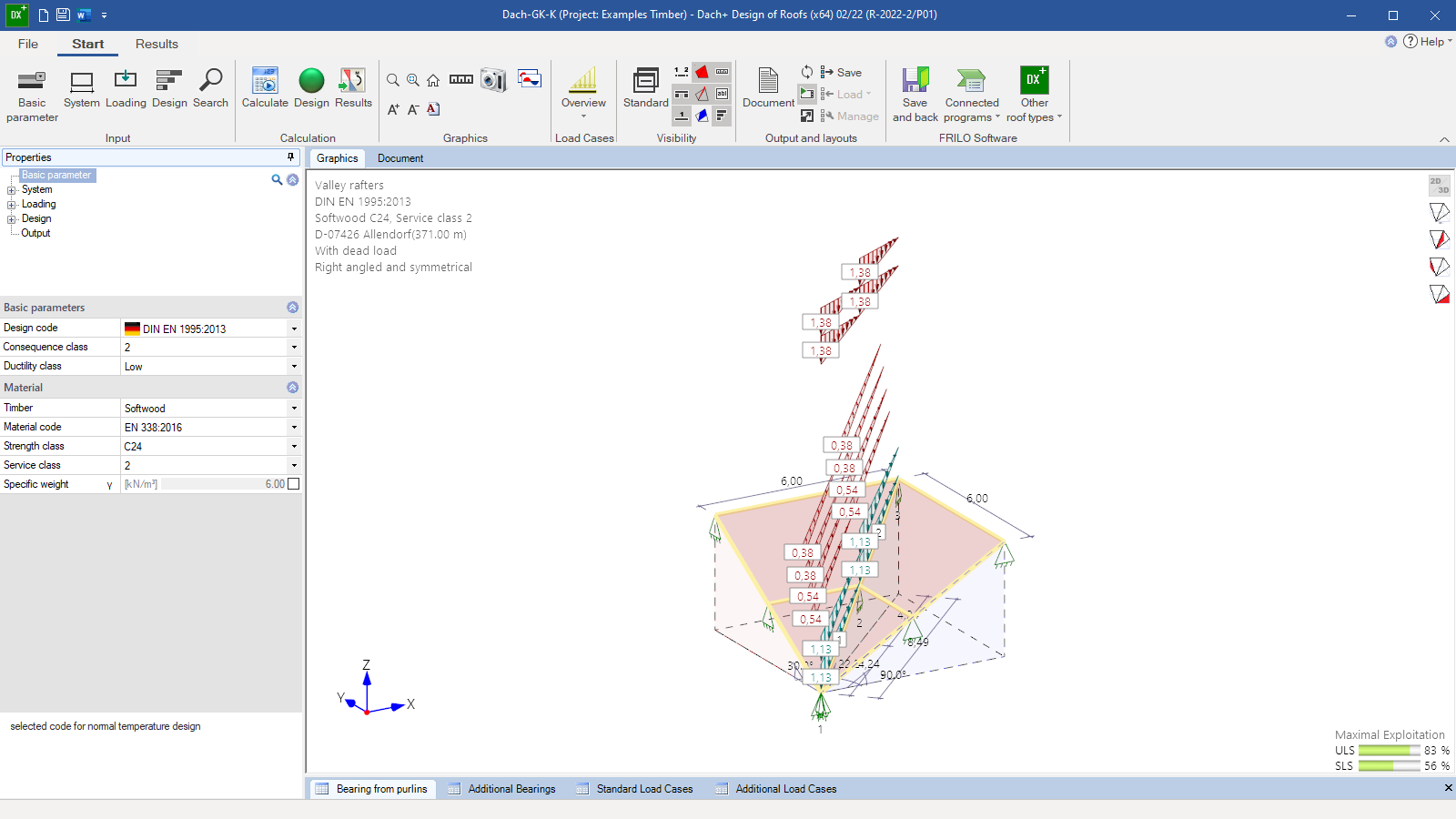Open Bearing from purlins tab
The width and height of the screenshot is (1456, 819).
pyautogui.click(x=372, y=789)
